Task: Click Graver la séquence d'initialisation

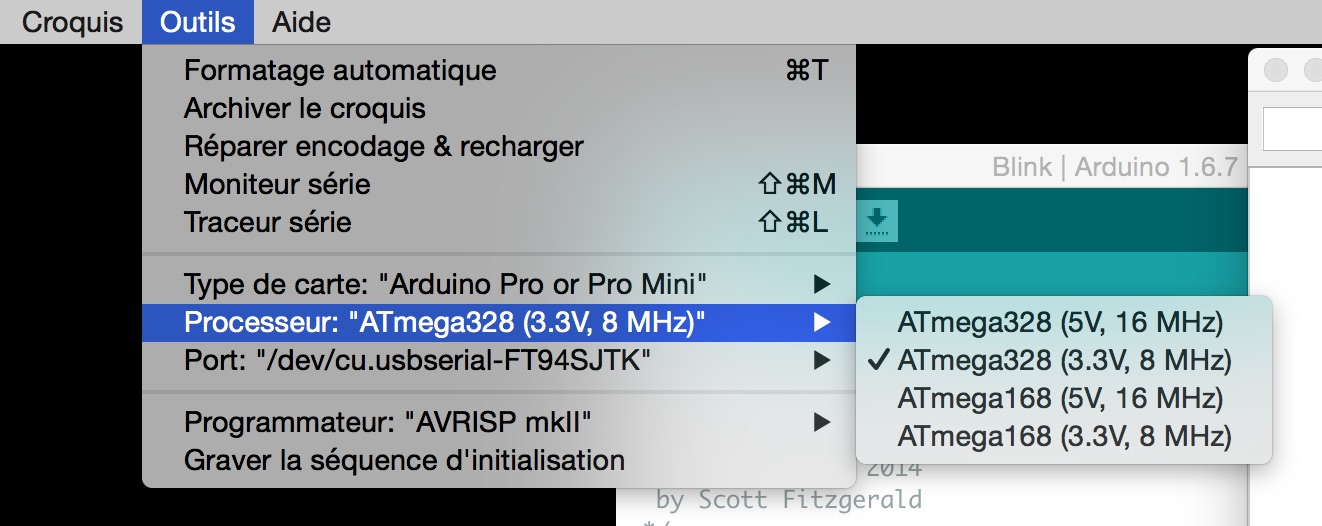Action: tap(404, 461)
